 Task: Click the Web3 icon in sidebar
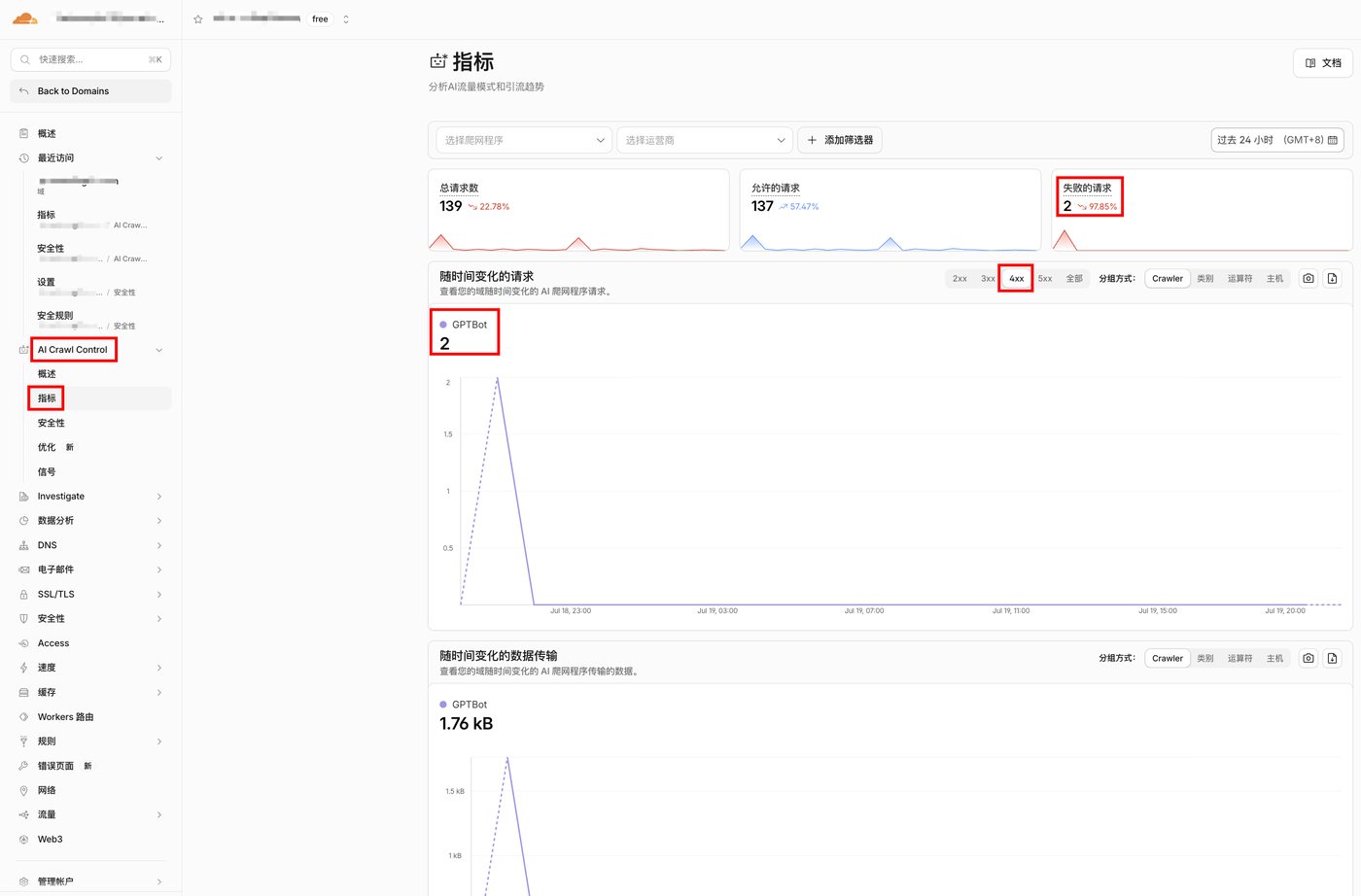(23, 840)
